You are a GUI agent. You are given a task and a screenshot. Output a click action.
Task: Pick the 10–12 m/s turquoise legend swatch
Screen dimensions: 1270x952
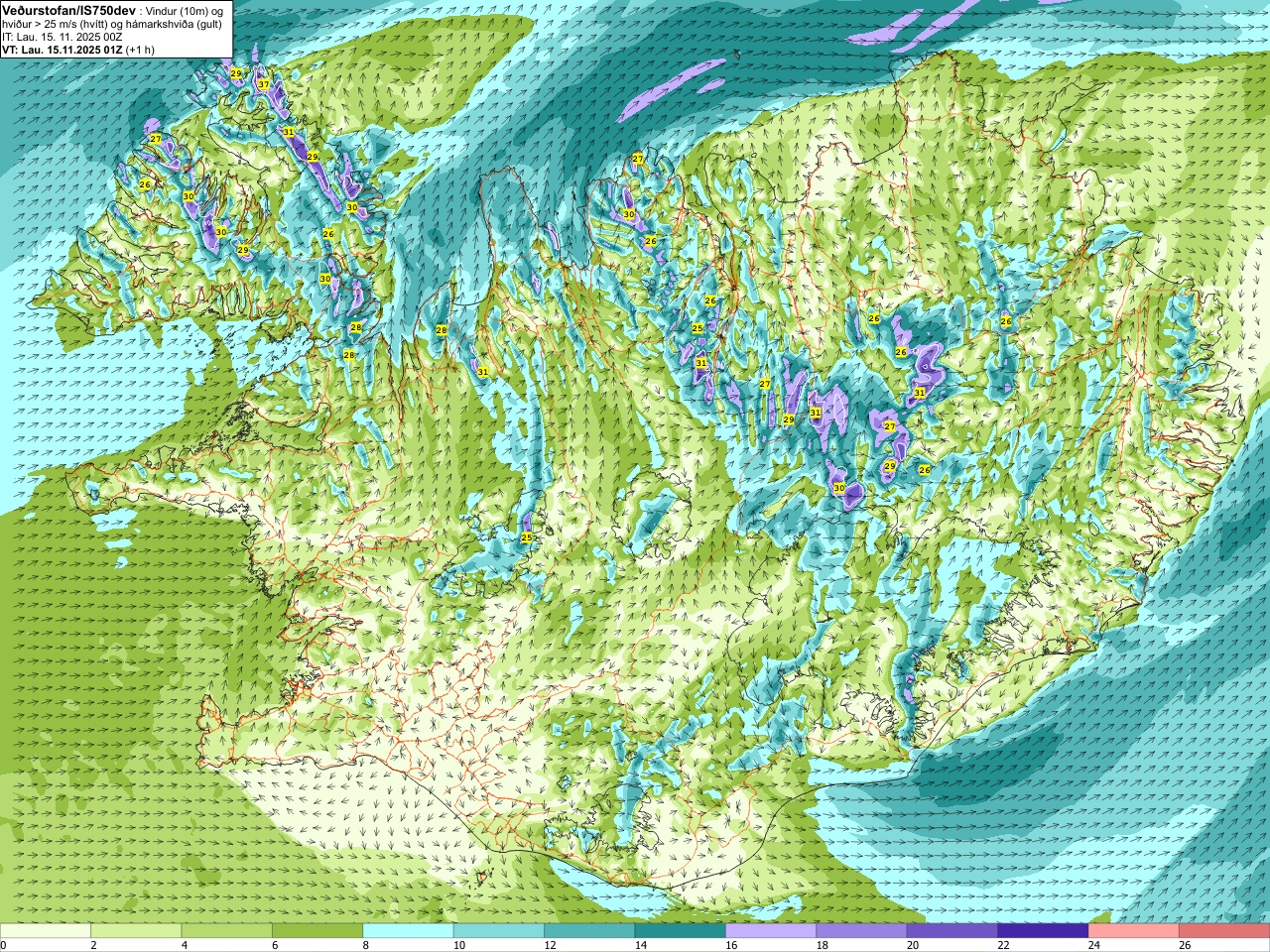(499, 931)
